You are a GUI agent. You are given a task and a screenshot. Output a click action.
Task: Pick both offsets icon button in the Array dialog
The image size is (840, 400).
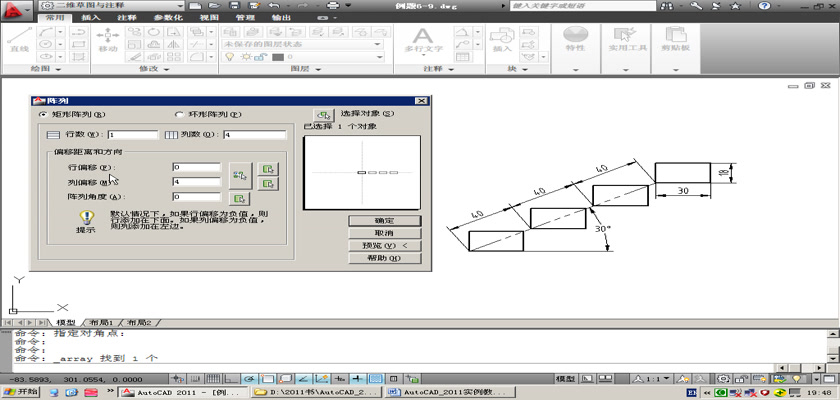[241, 175]
